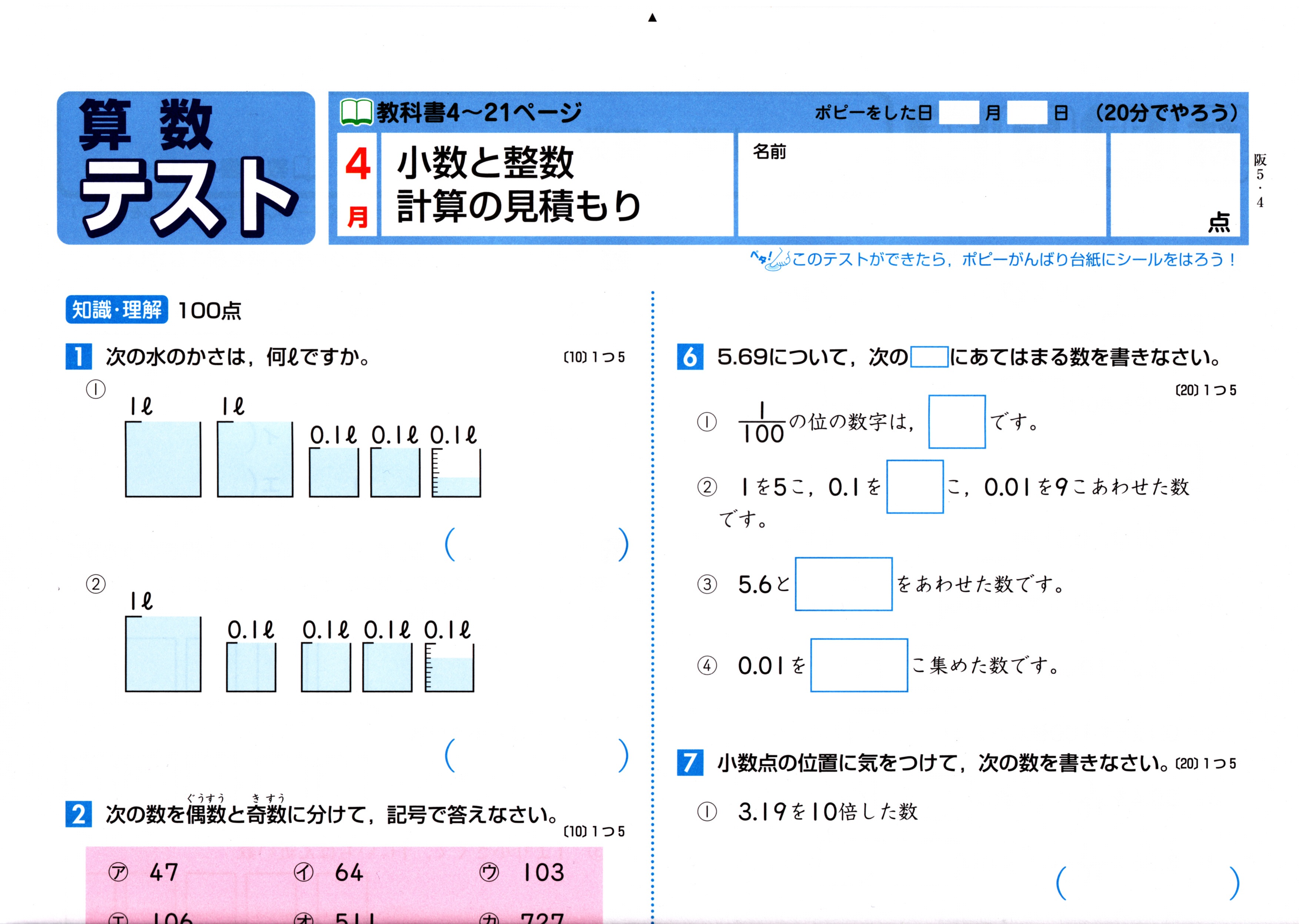Click the answer box after 0.1を
Viewport: 1299px width, 924px height.
click(x=915, y=486)
